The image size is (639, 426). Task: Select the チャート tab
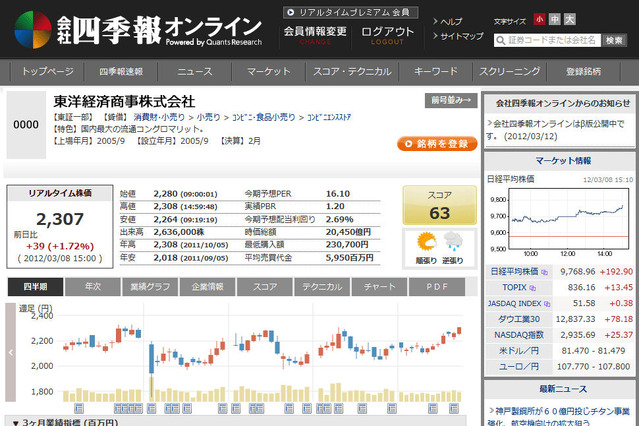click(379, 287)
